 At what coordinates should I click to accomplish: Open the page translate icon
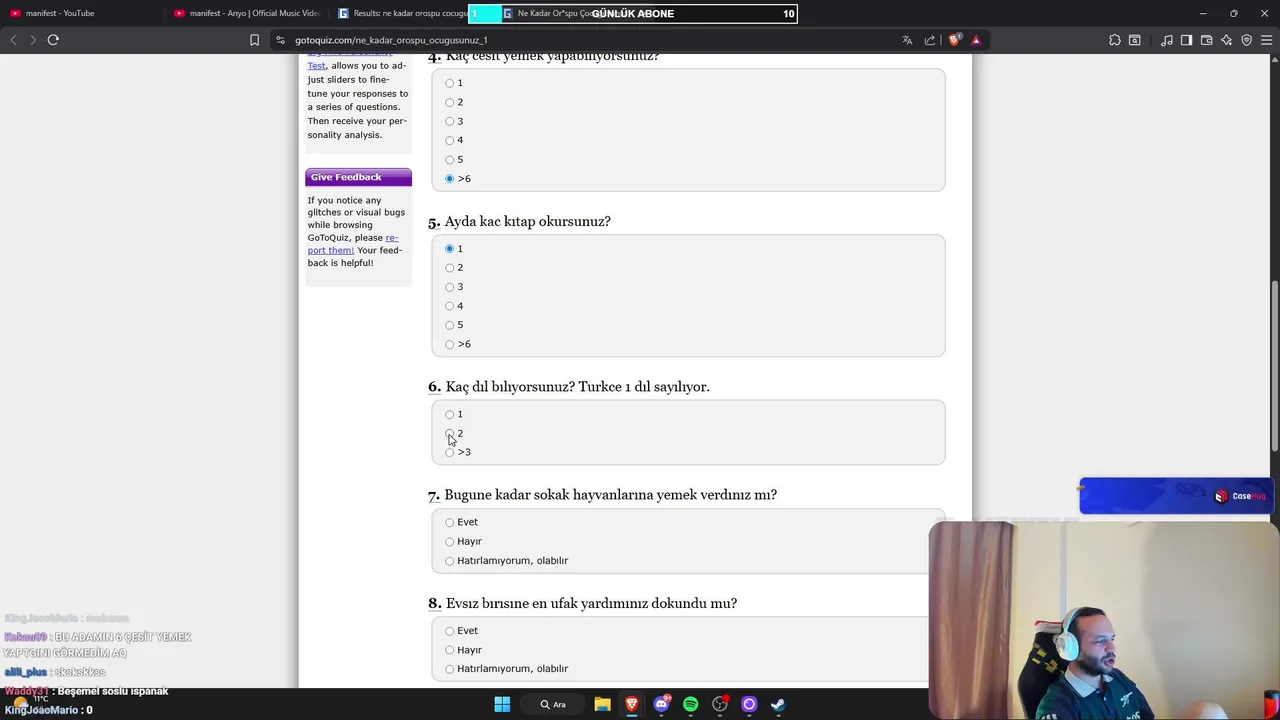907,40
